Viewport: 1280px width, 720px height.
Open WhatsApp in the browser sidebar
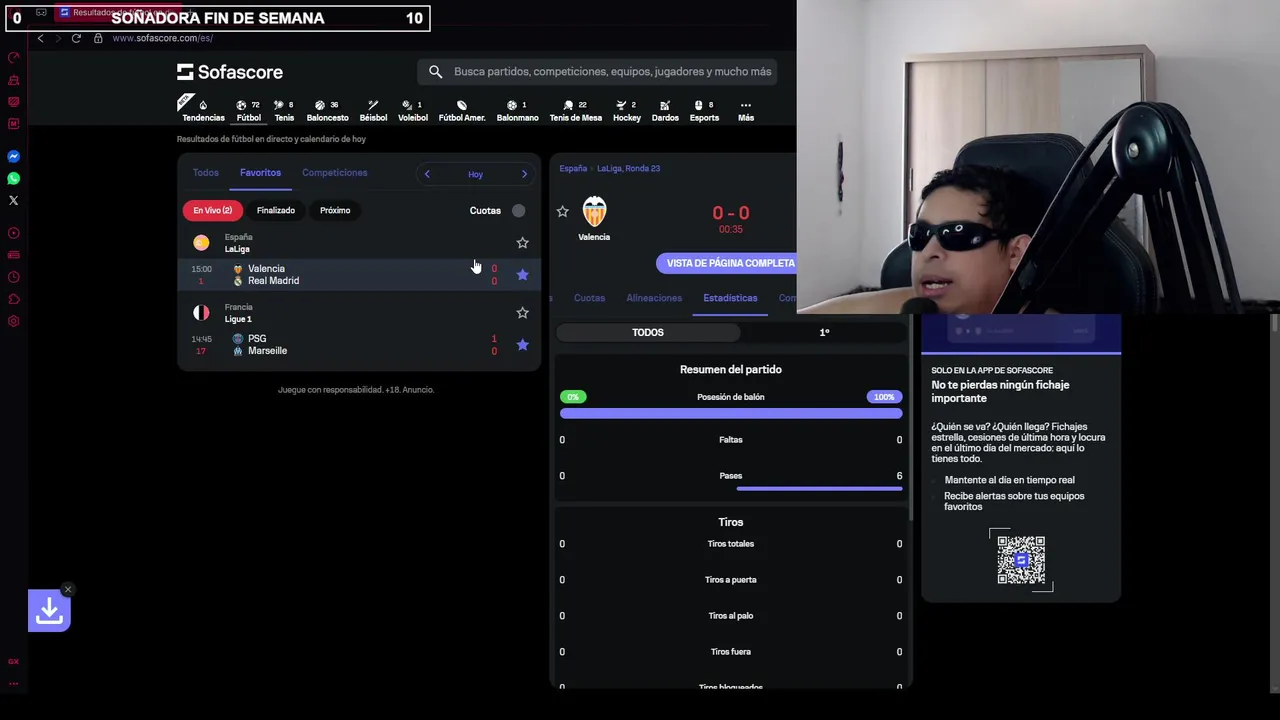click(x=14, y=178)
